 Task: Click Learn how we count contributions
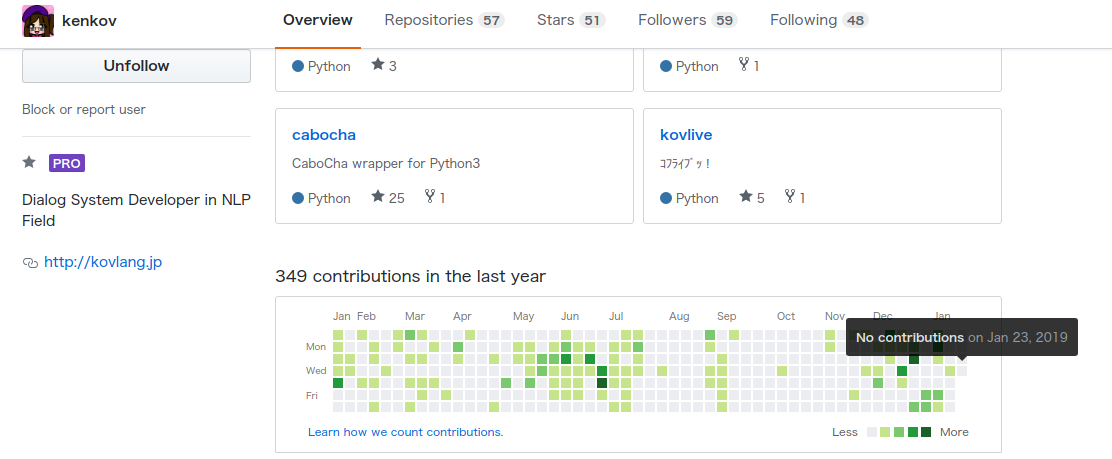click(405, 432)
